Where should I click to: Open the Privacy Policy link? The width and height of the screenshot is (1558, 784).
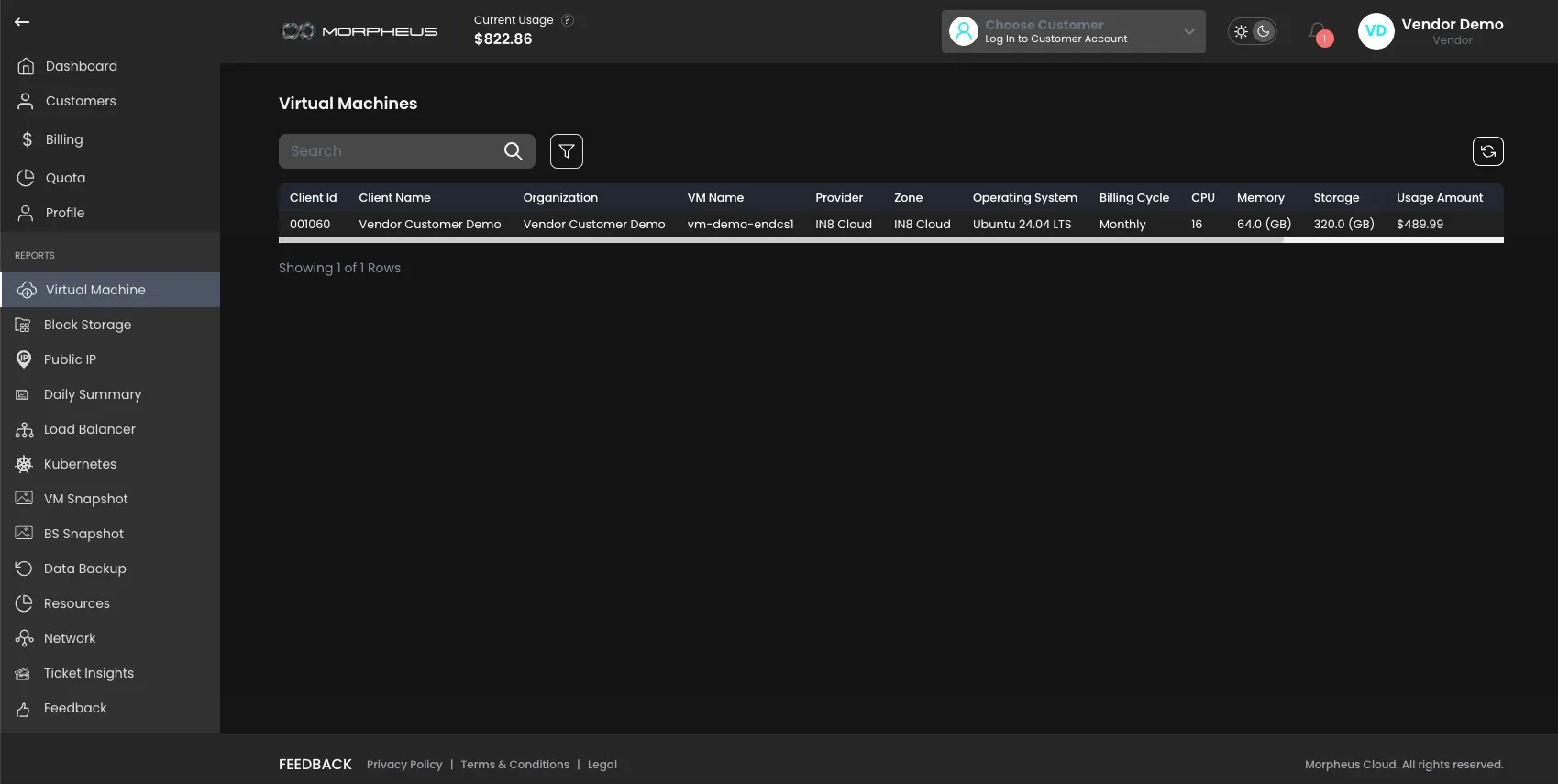404,765
